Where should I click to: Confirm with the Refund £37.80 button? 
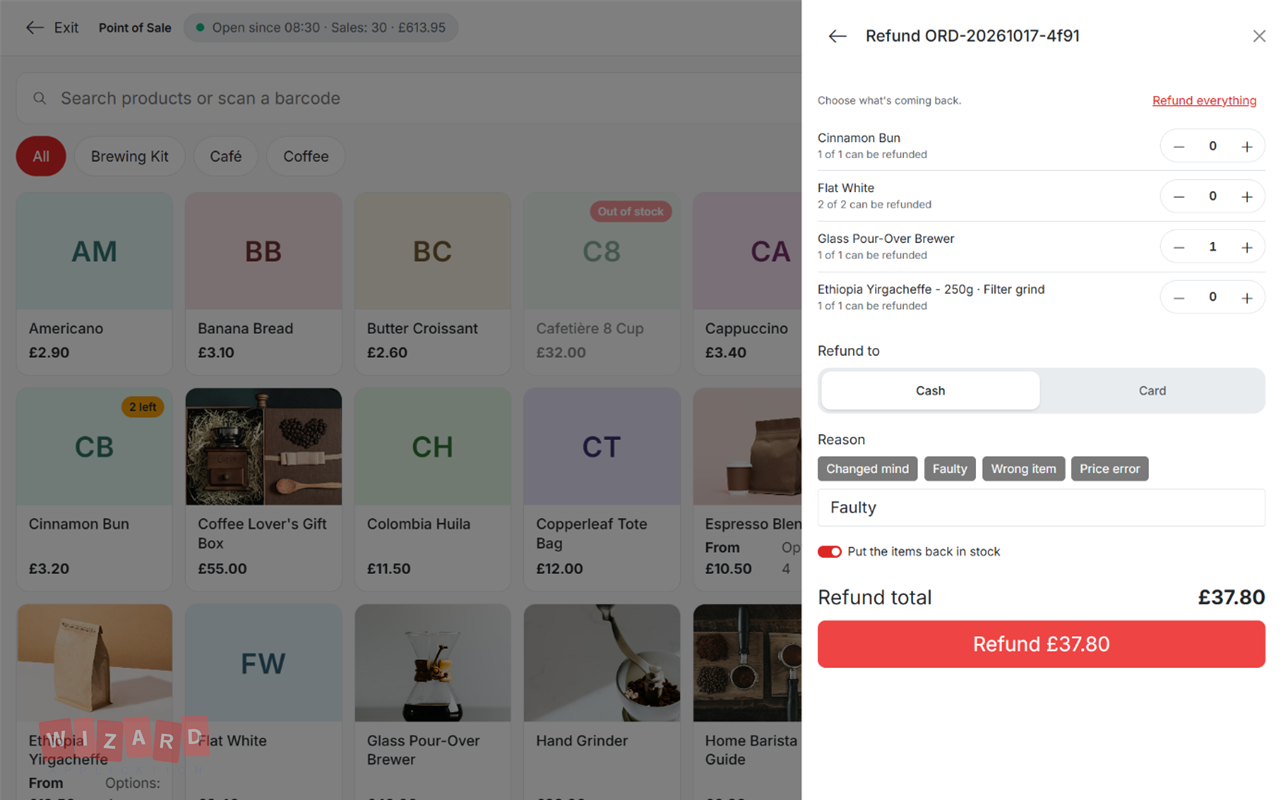(x=1041, y=644)
